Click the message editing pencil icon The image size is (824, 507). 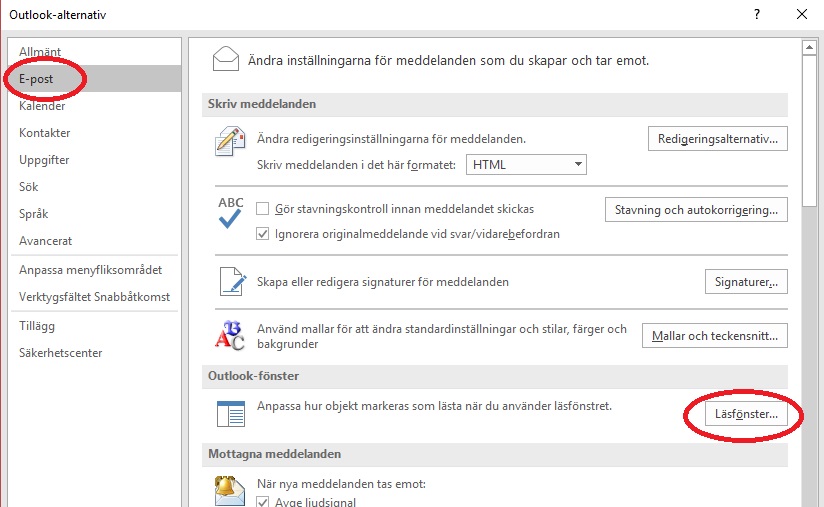[x=231, y=143]
